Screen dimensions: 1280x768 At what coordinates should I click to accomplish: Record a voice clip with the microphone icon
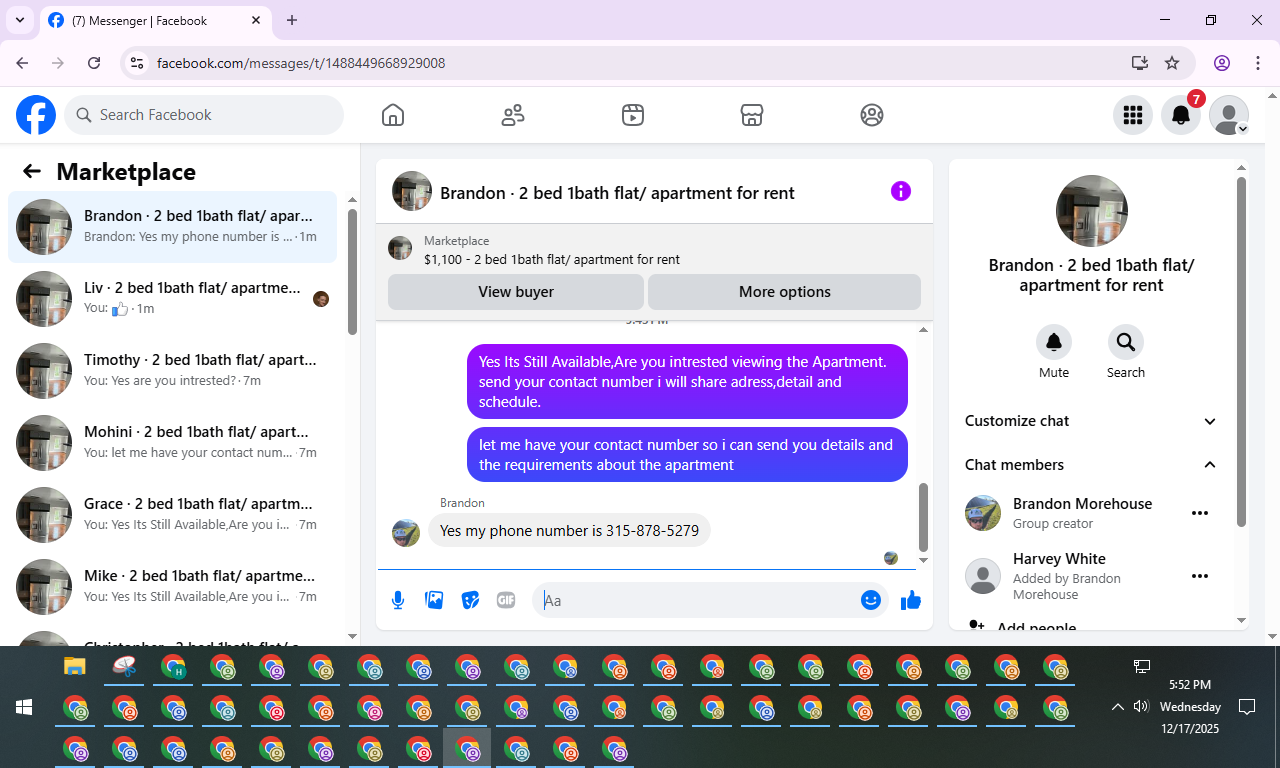(x=398, y=600)
